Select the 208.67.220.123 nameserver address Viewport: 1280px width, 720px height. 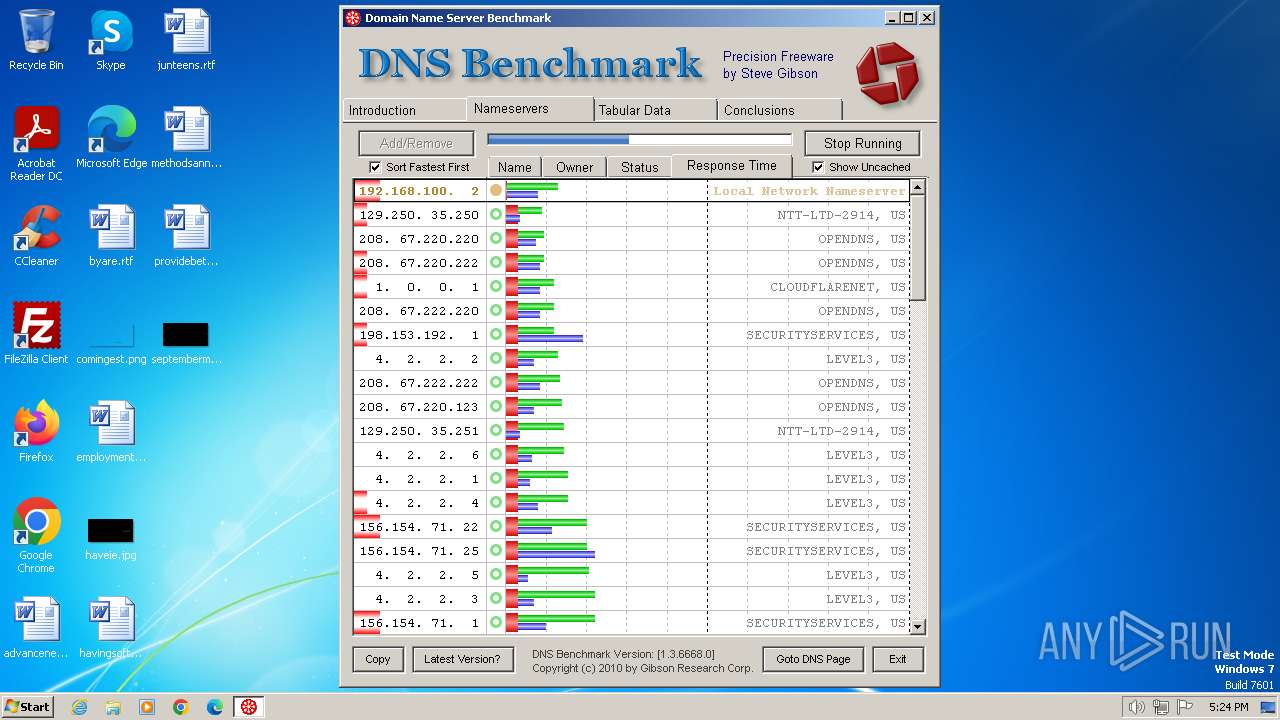coord(419,407)
